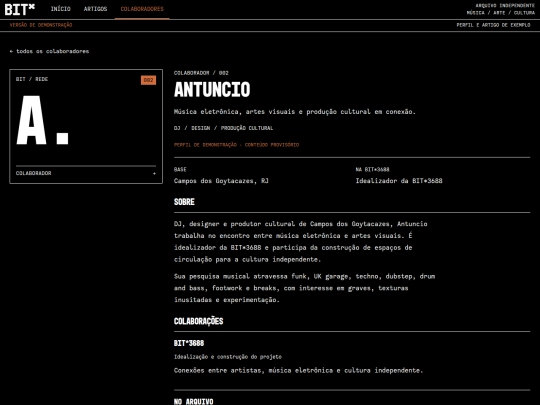Go back to todos os colaboradores
The height and width of the screenshot is (405, 540).
[x=49, y=51]
